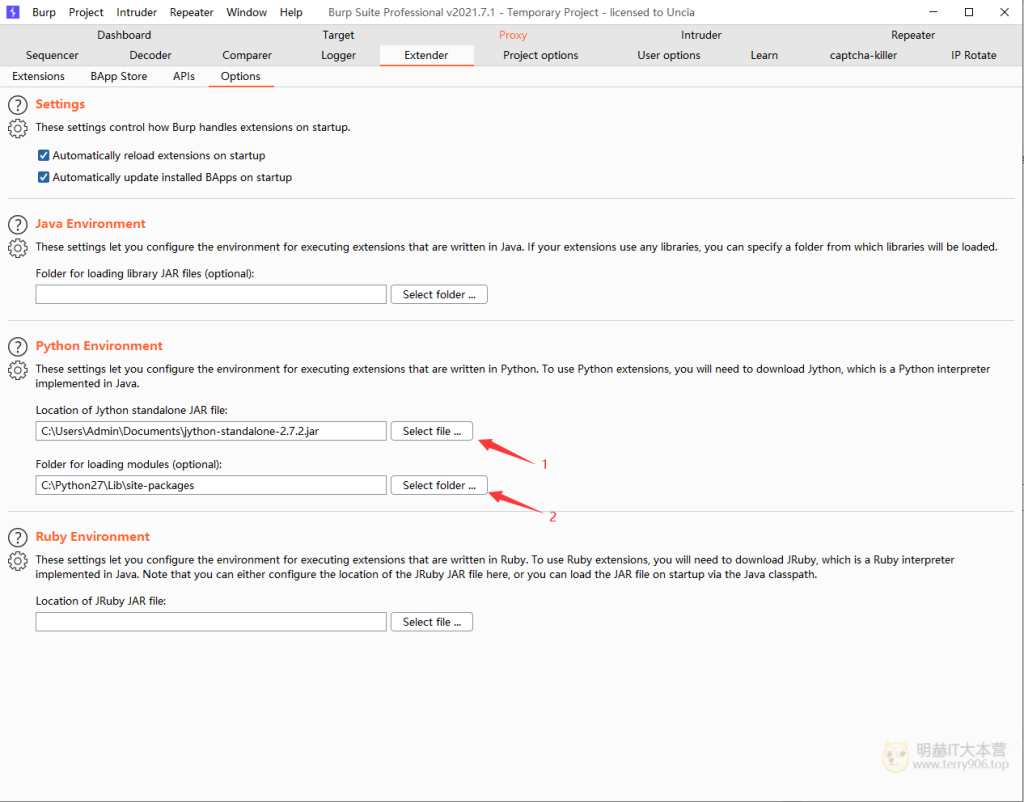
Task: Click gear icon in Ruby Environment section
Action: tap(18, 561)
